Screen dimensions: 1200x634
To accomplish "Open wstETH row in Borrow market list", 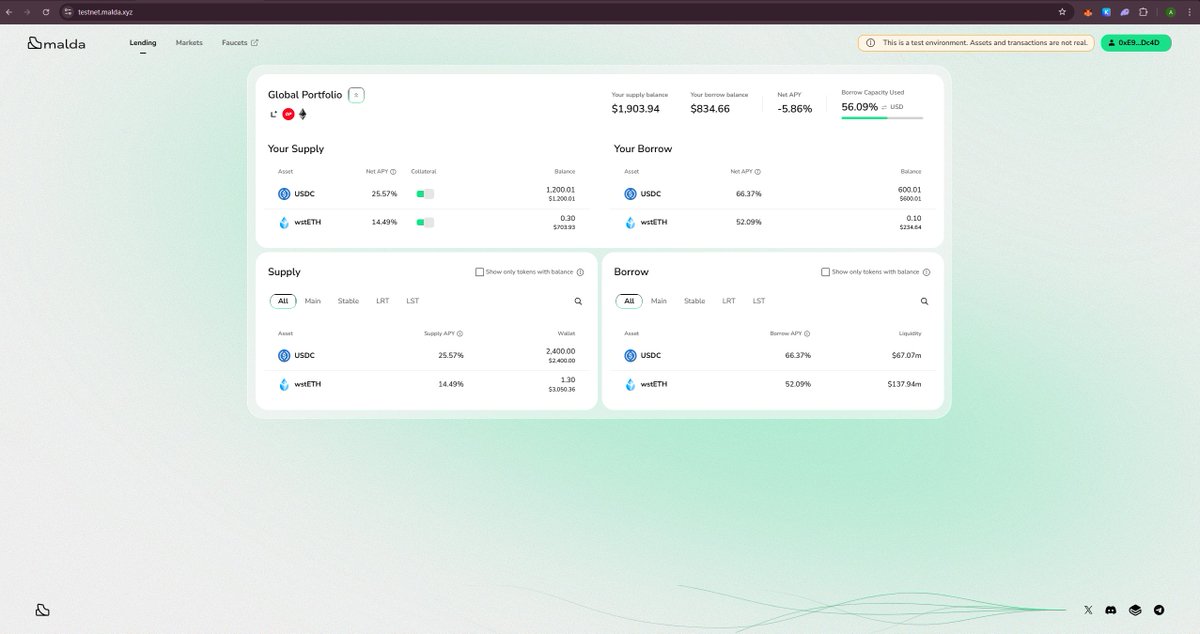I will [x=773, y=385].
